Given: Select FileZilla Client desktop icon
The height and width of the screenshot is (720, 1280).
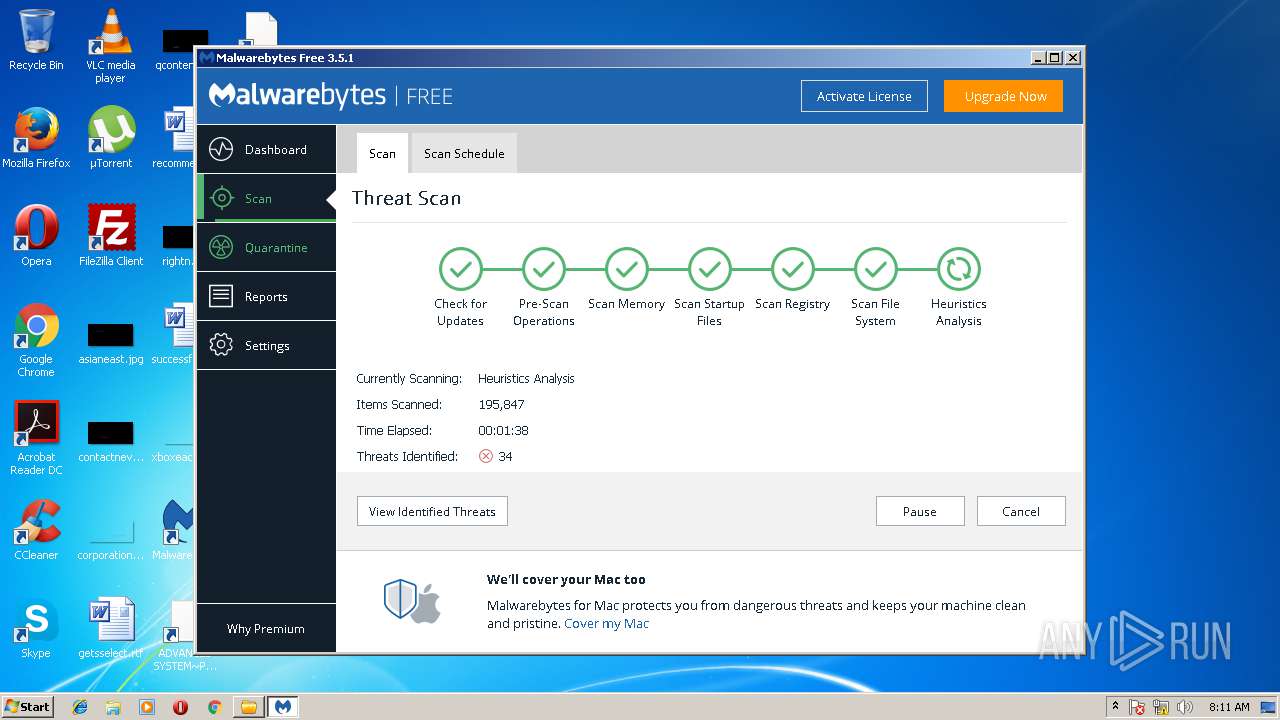Looking at the screenshot, I should [x=110, y=236].
